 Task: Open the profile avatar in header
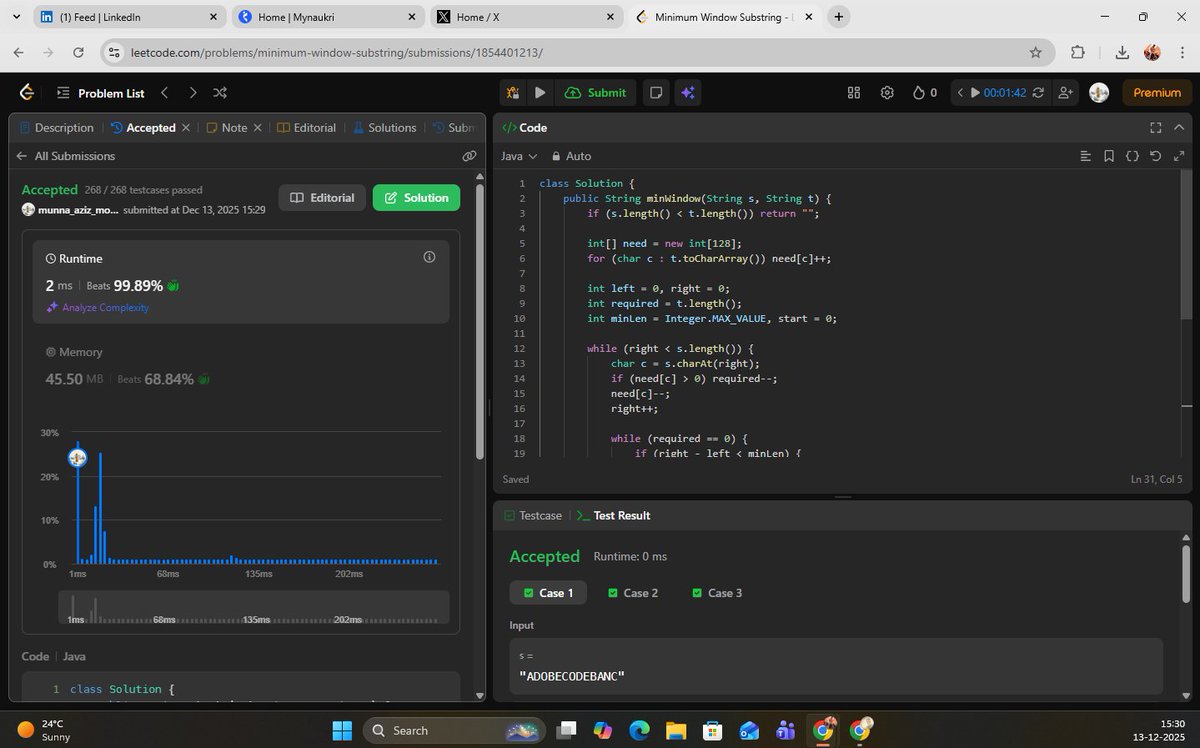point(1099,92)
